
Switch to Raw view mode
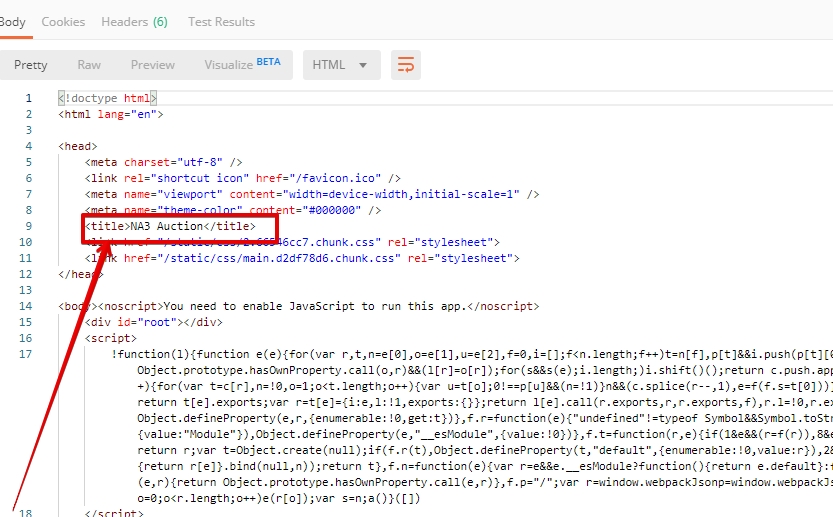click(x=89, y=65)
